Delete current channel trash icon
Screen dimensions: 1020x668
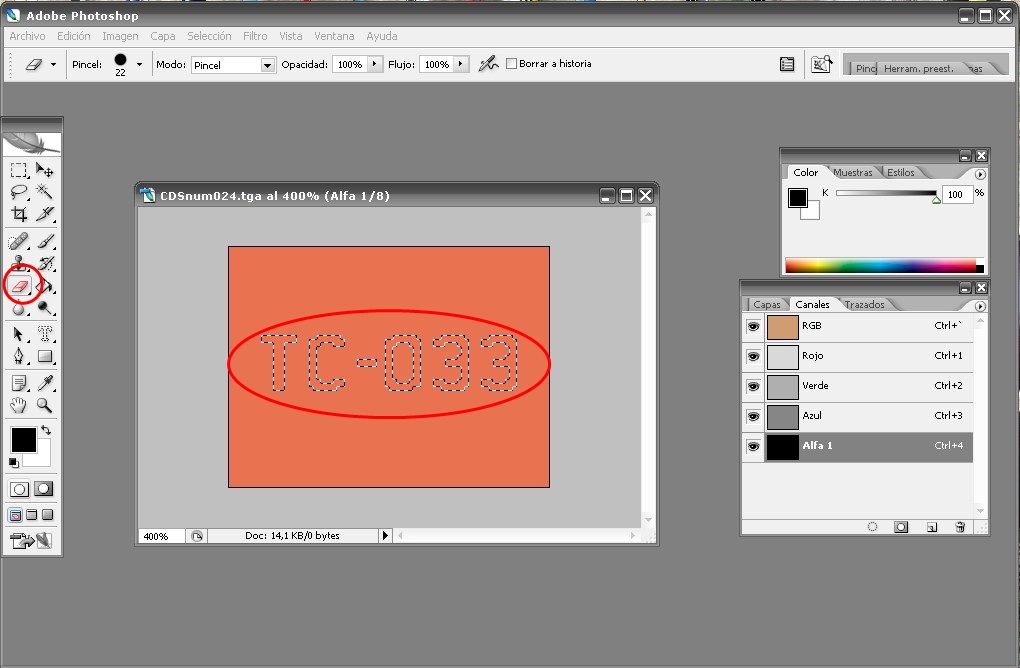tap(960, 527)
